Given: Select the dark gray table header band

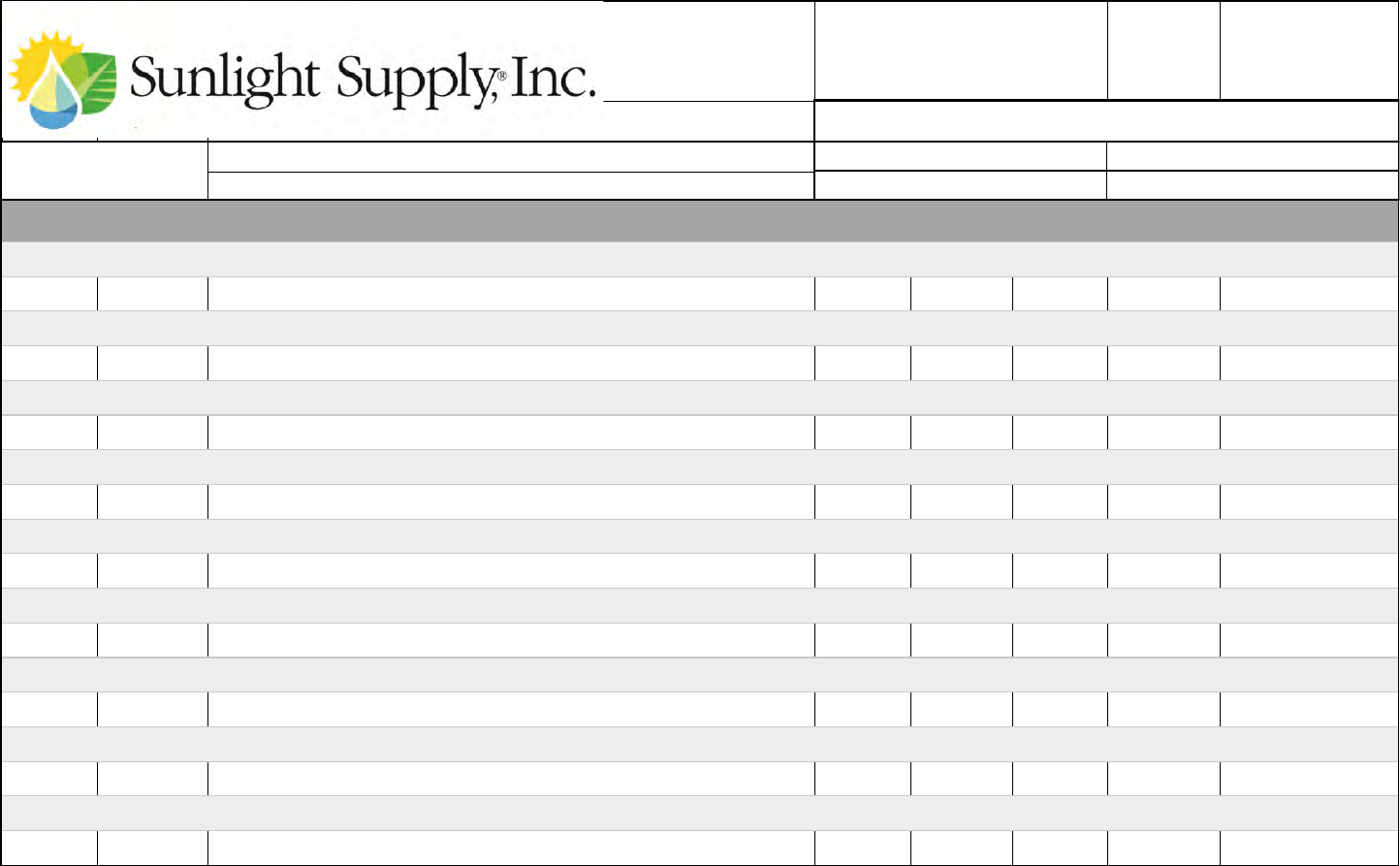Looking at the screenshot, I should (700, 221).
